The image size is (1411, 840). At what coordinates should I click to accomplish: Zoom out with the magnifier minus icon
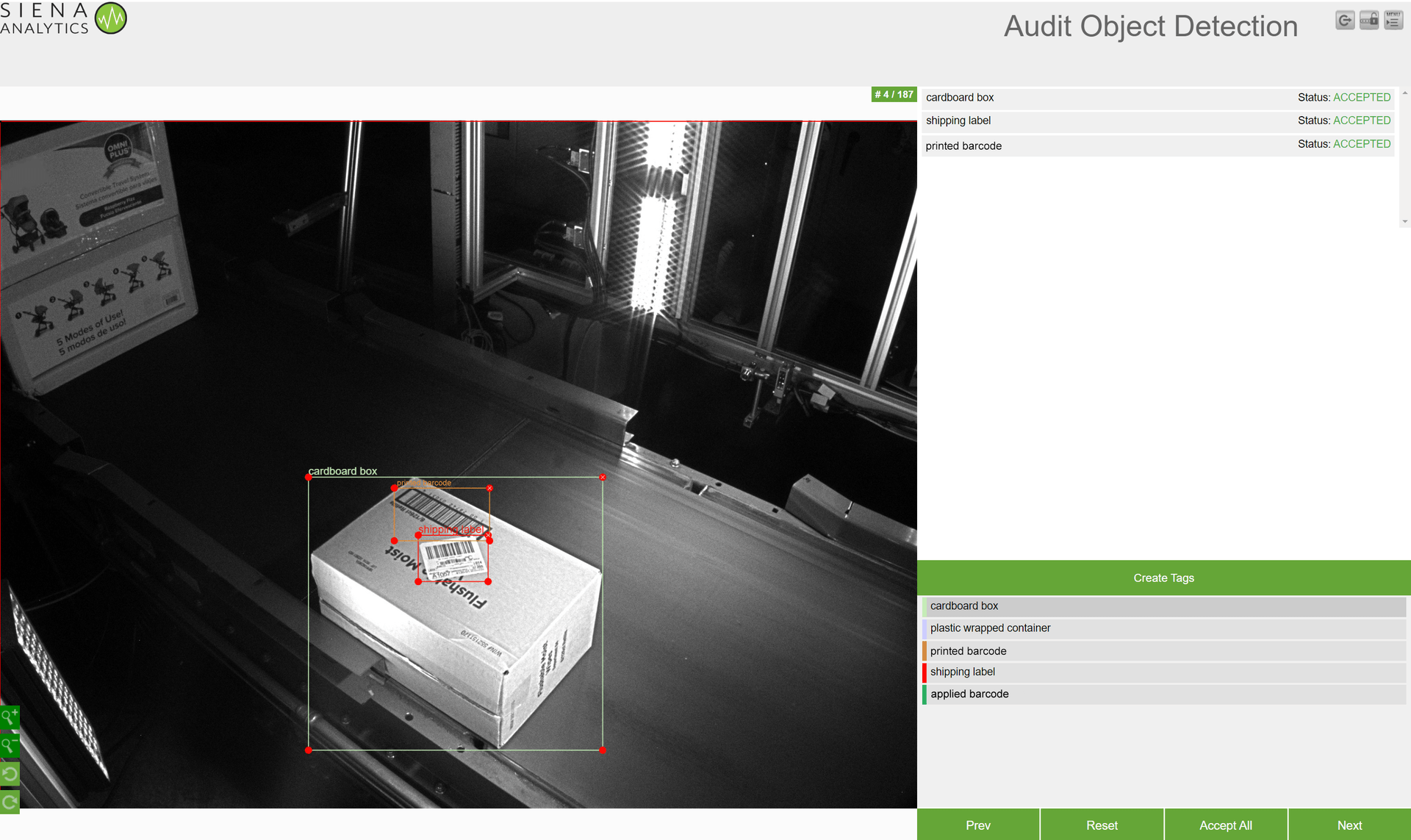point(10,745)
